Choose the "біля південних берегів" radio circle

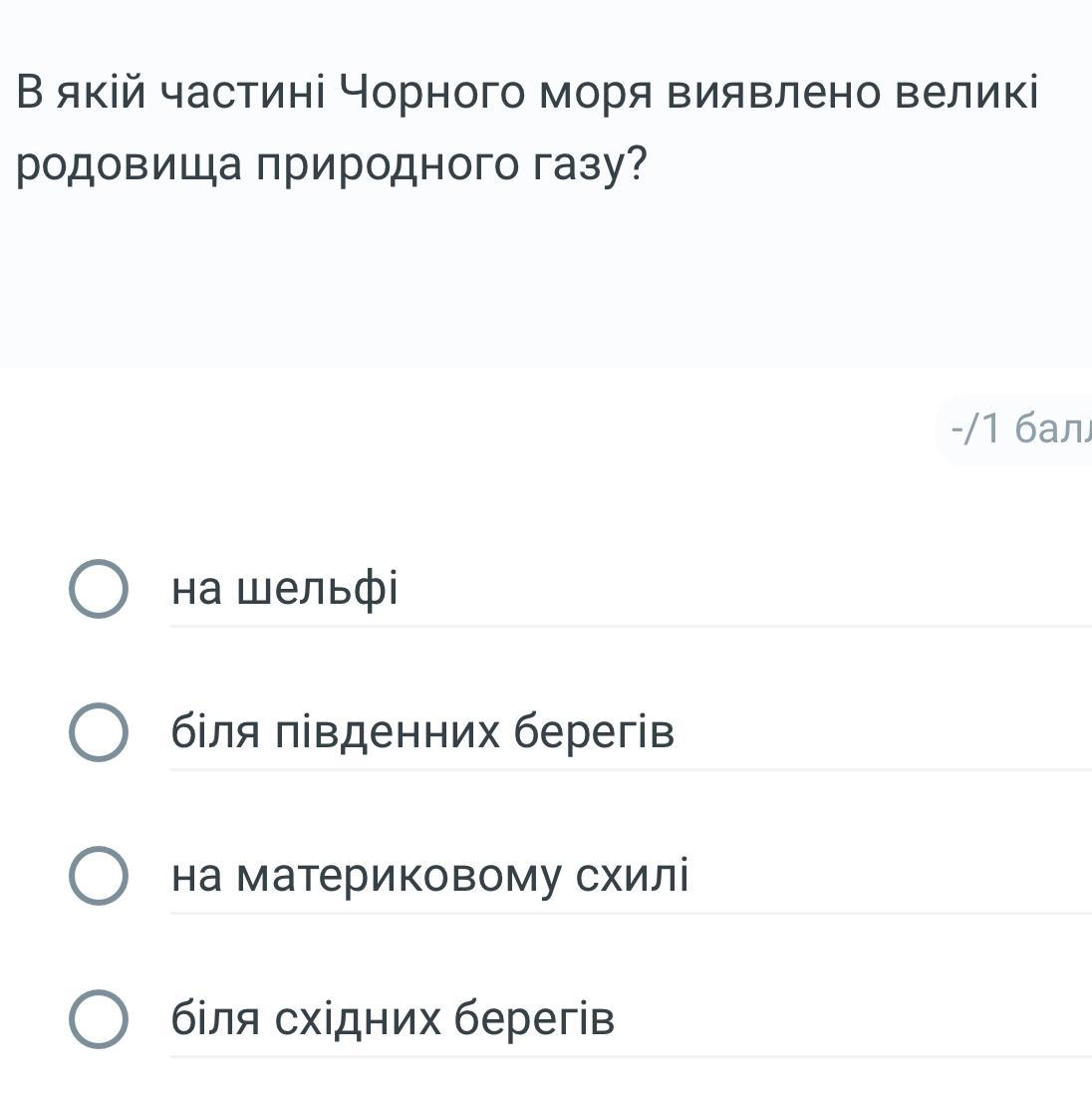coord(99,732)
